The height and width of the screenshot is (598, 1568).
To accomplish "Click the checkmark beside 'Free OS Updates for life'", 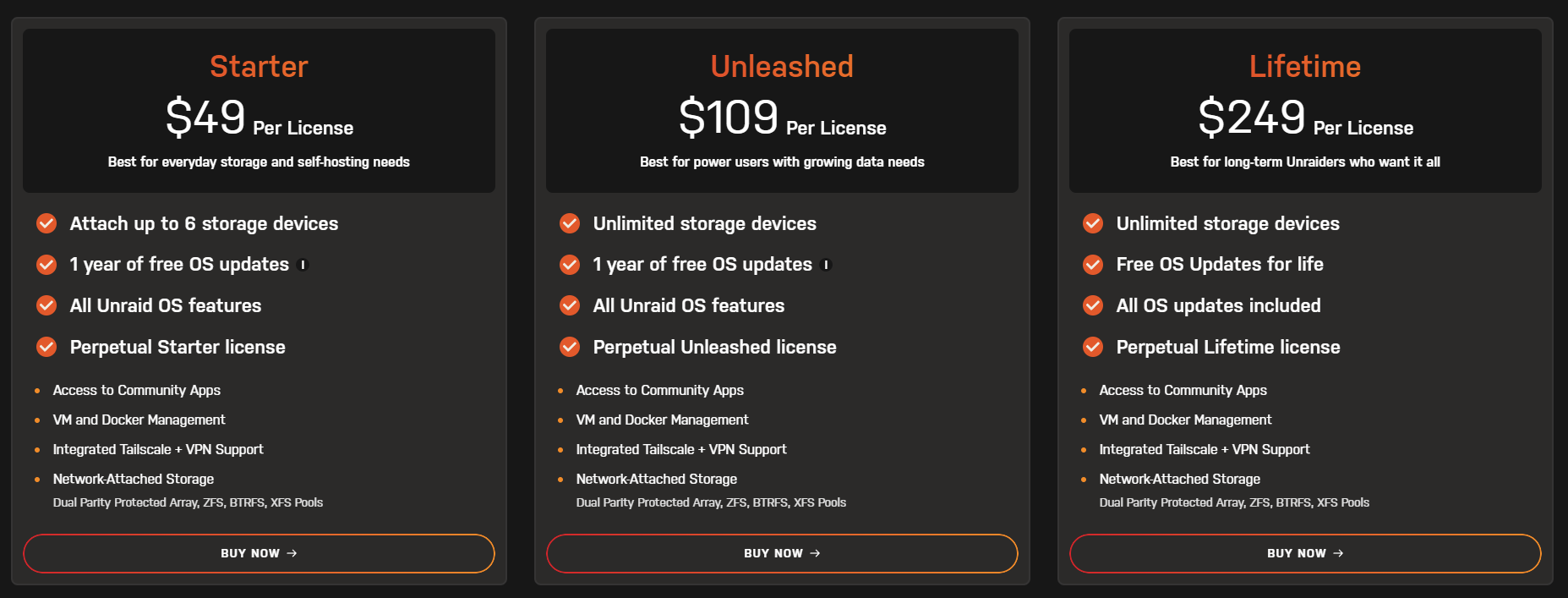I will pyautogui.click(x=1092, y=264).
